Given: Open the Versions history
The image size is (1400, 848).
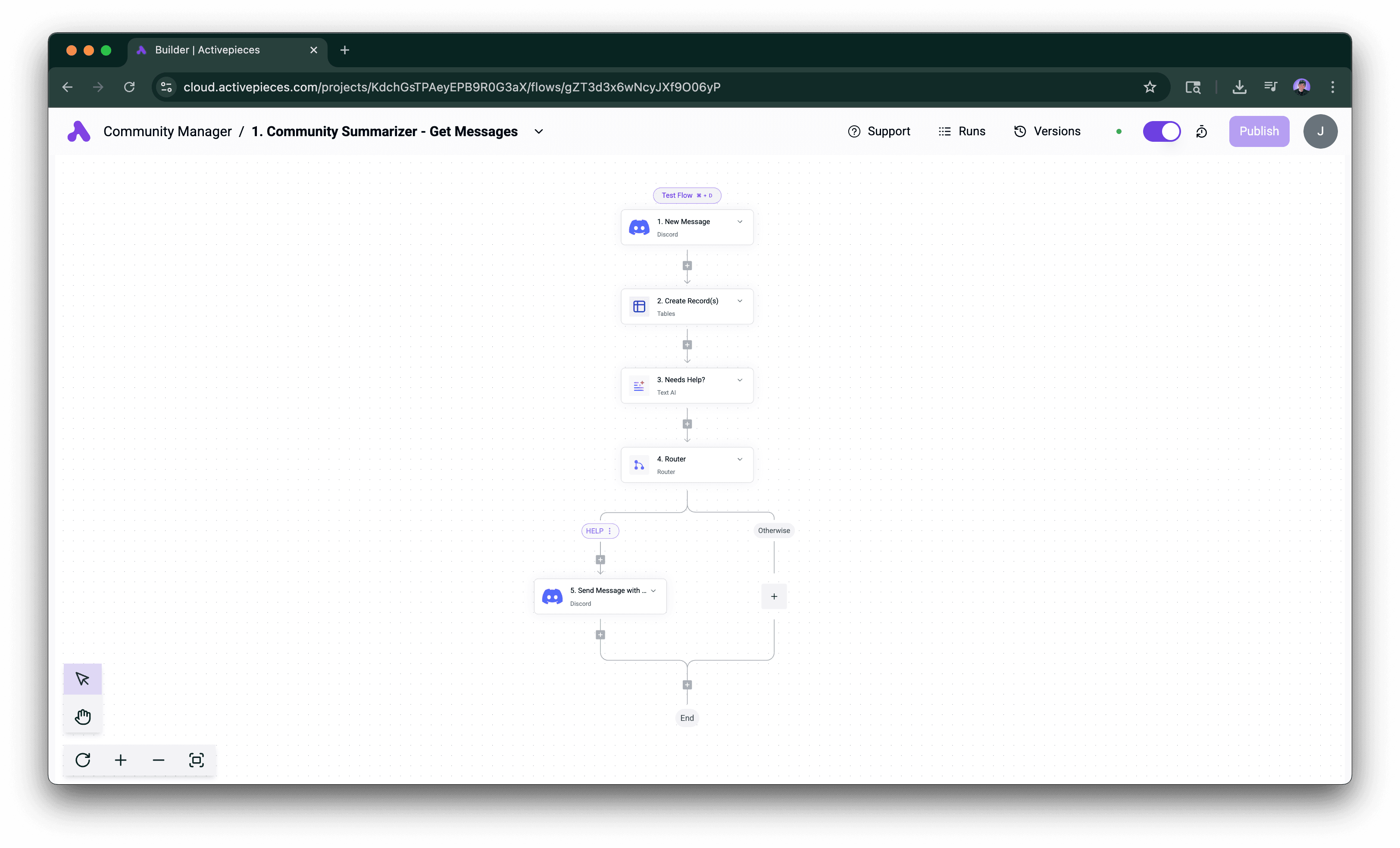Looking at the screenshot, I should click(x=1047, y=131).
